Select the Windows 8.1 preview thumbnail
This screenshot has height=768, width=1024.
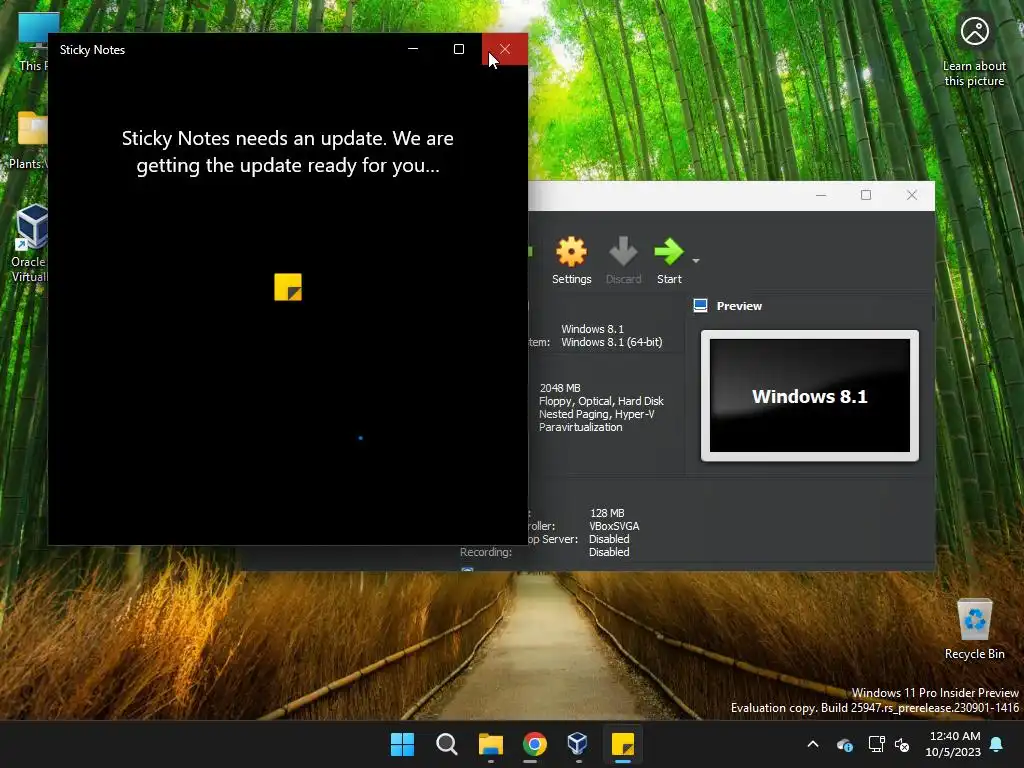point(809,395)
